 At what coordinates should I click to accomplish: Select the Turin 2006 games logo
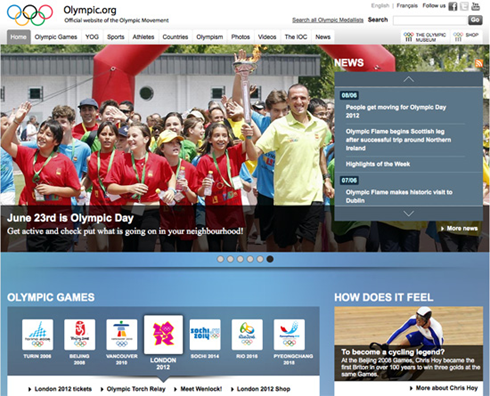coord(37,334)
